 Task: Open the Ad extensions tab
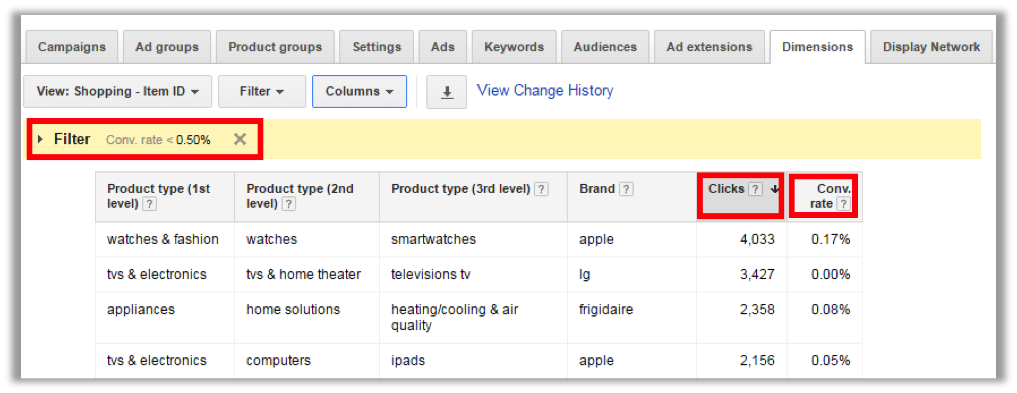point(709,47)
